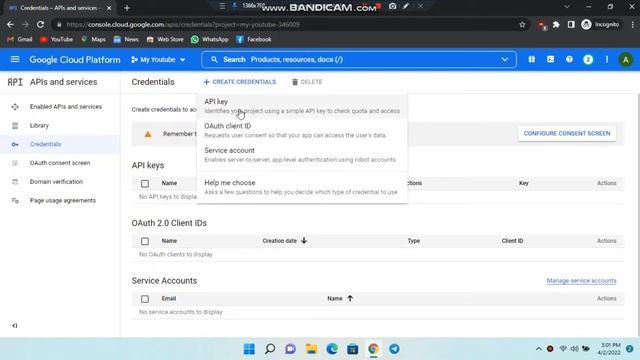Toggle the OAuth 2.0 Client IDs select-all checkbox
The image size is (640, 360).
(x=145, y=241)
